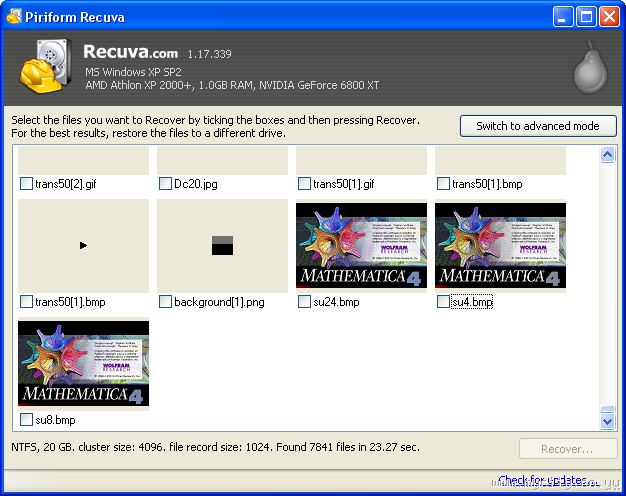Click the scrollbar down arrow
The height and width of the screenshot is (496, 626).
(608, 421)
